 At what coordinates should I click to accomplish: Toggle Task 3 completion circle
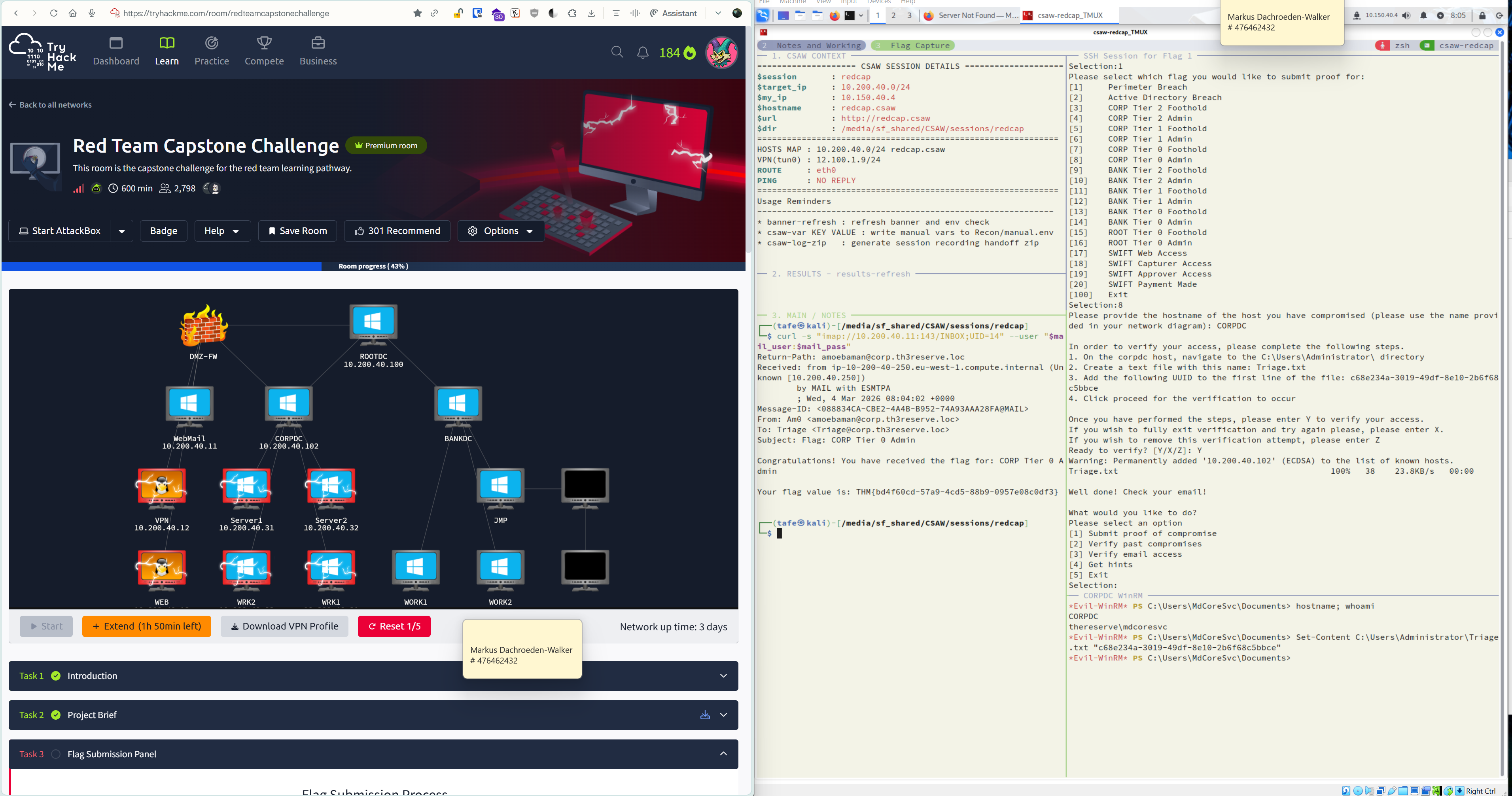click(56, 754)
